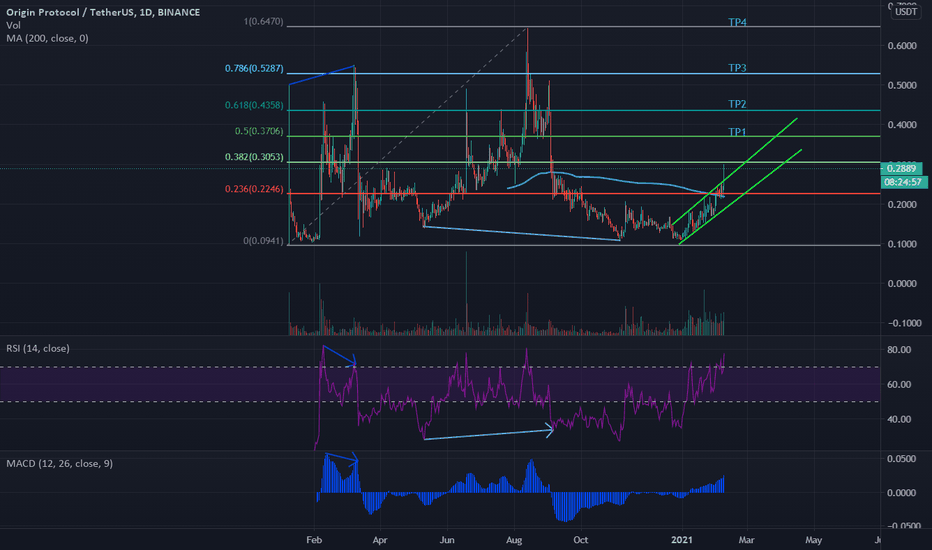The image size is (932, 550).
Task: Click the 0.5000 price axis value
Action: coord(902,85)
